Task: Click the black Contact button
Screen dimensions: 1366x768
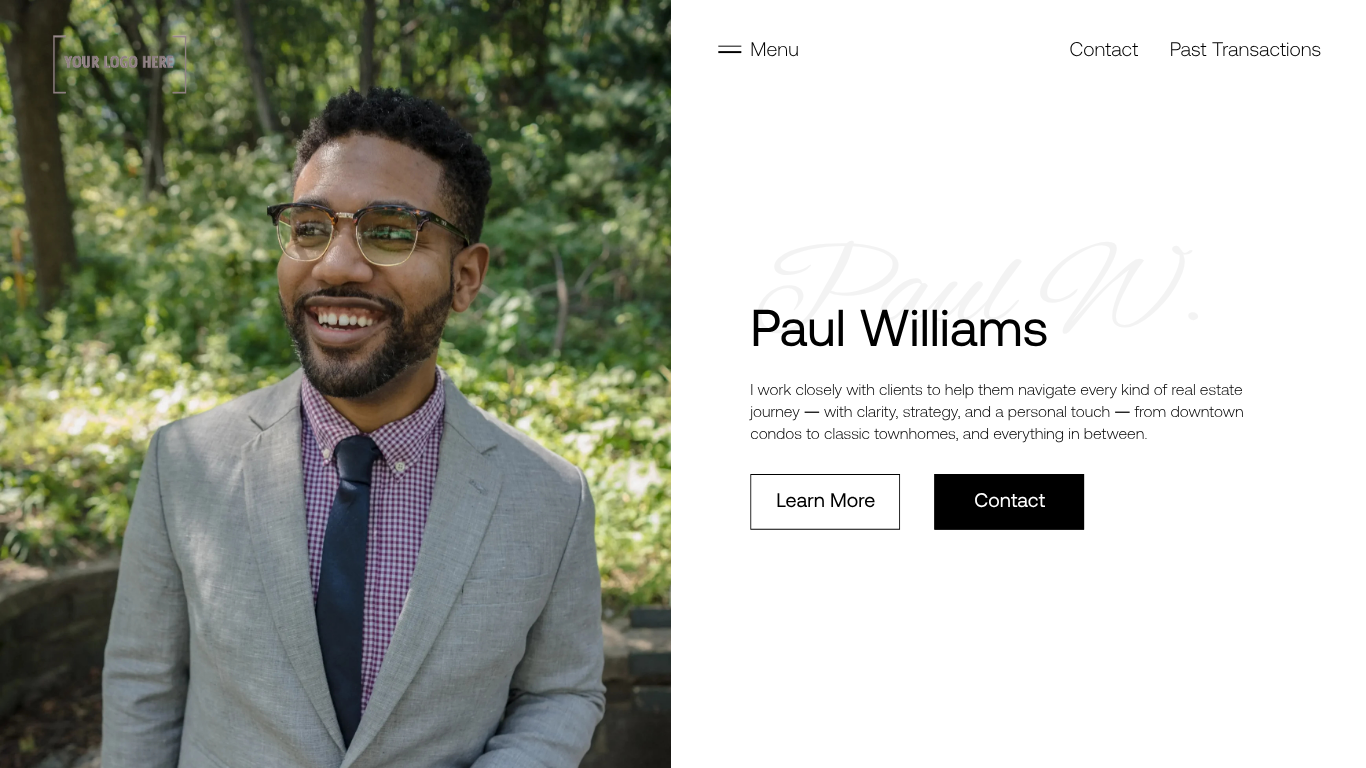Action: [1009, 501]
